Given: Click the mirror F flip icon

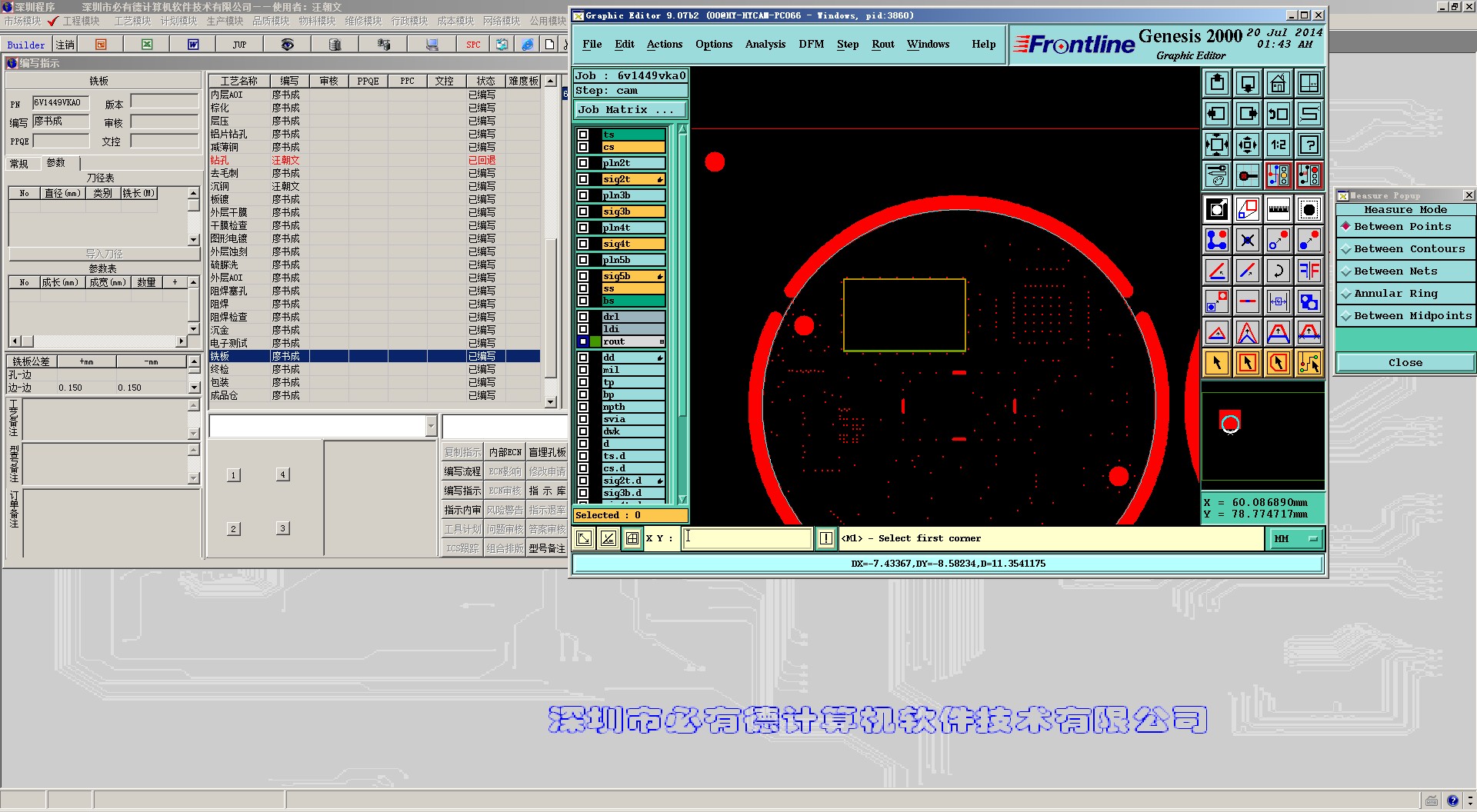Looking at the screenshot, I should [1309, 271].
